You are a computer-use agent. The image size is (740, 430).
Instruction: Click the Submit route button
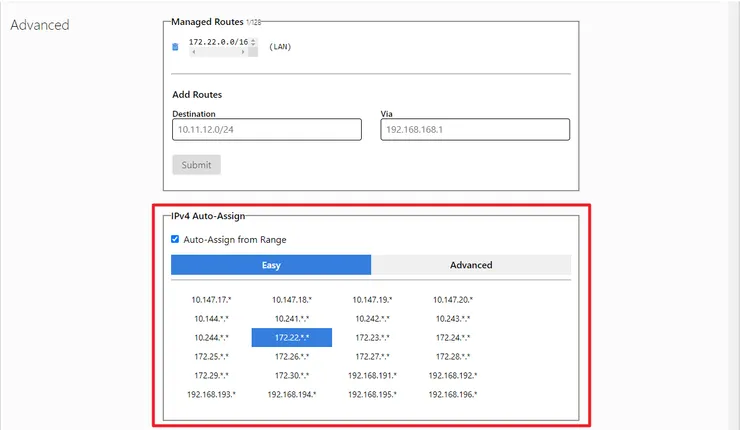[x=196, y=165]
